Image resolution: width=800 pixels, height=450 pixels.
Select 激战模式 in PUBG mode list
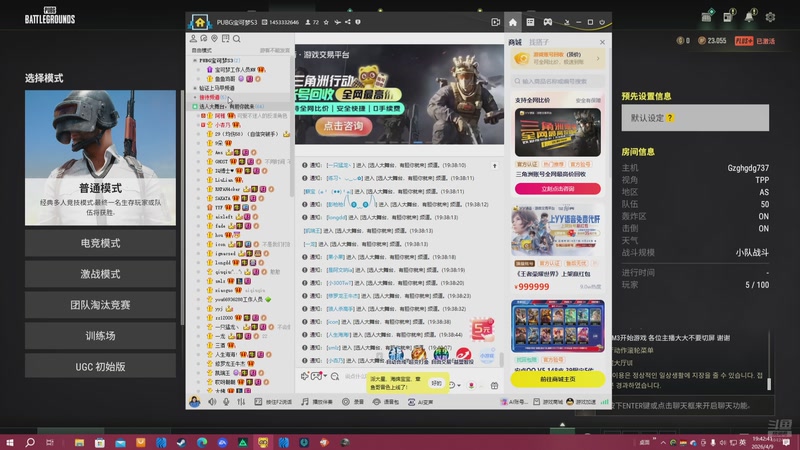coord(101,274)
